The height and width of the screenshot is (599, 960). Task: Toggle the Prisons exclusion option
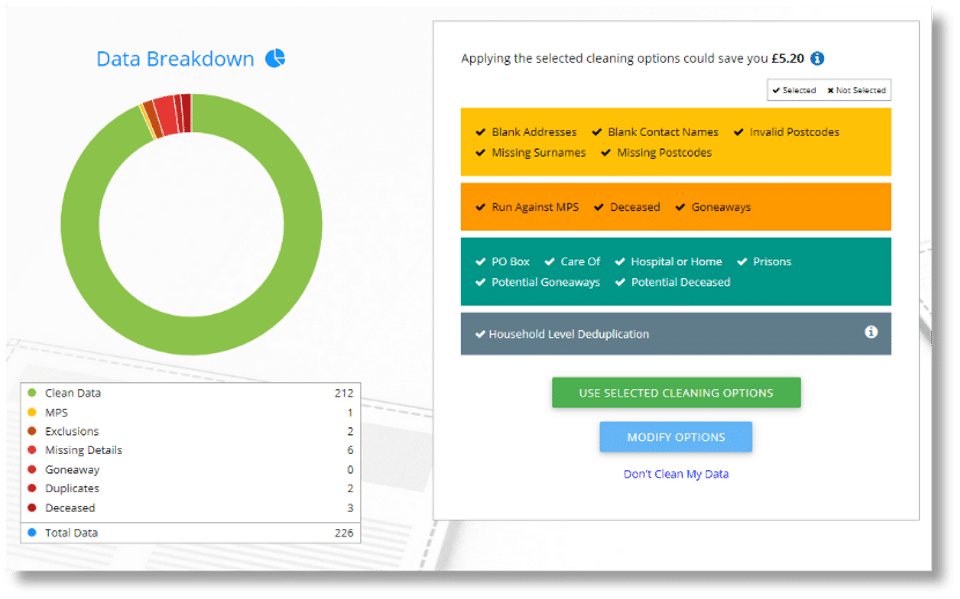(763, 262)
